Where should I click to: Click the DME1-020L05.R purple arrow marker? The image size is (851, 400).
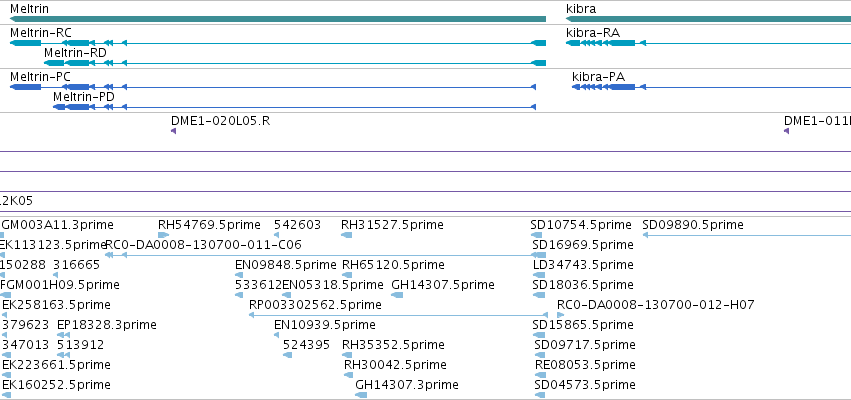pos(173,131)
